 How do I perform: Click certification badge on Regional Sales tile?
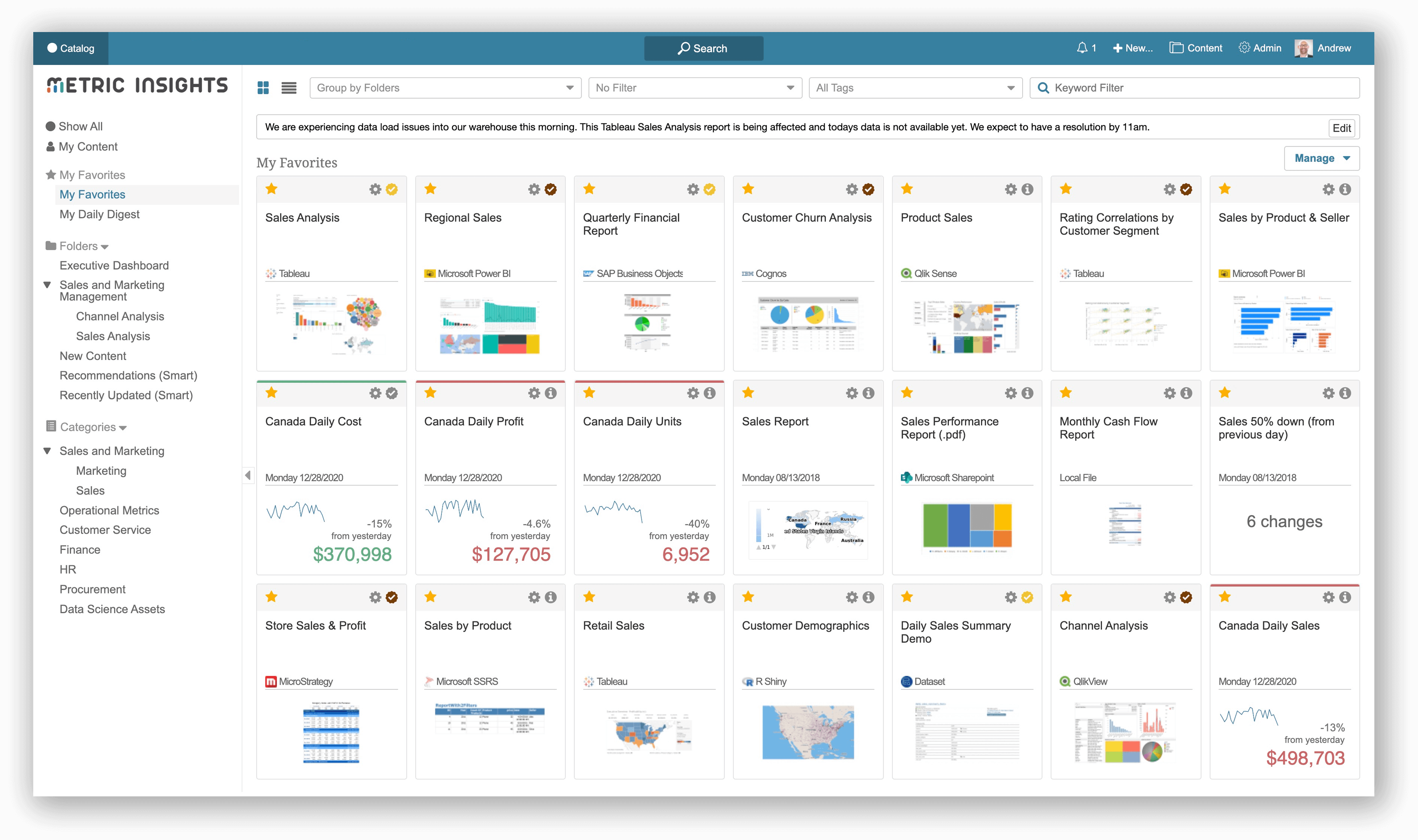pos(550,189)
